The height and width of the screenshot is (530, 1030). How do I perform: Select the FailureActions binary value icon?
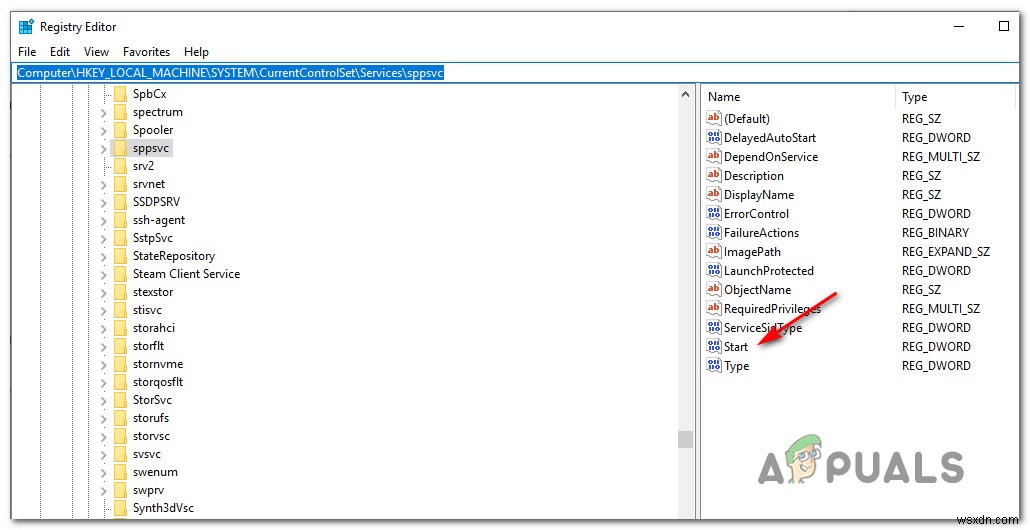point(713,232)
